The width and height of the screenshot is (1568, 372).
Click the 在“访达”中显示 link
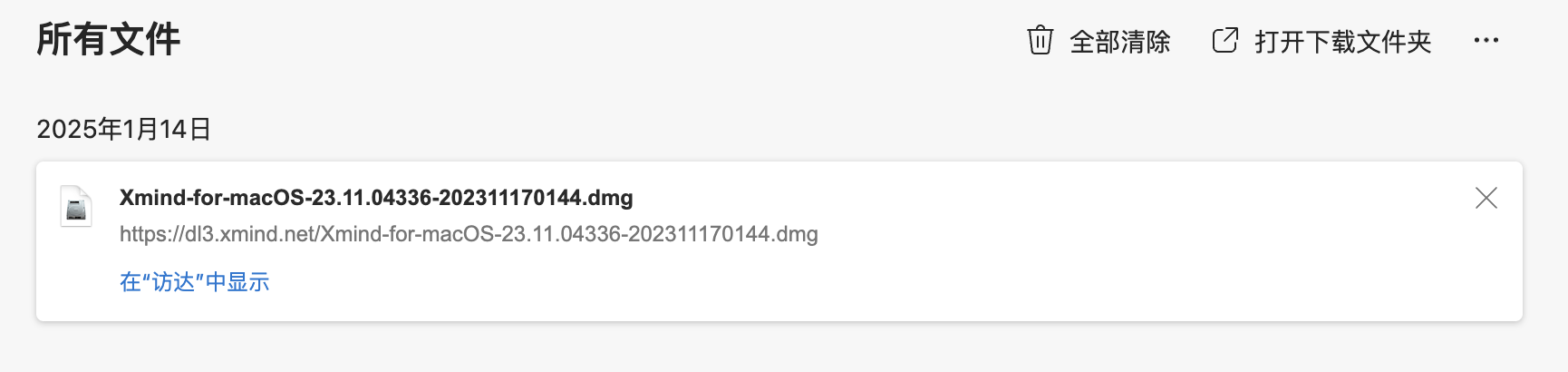tap(194, 282)
